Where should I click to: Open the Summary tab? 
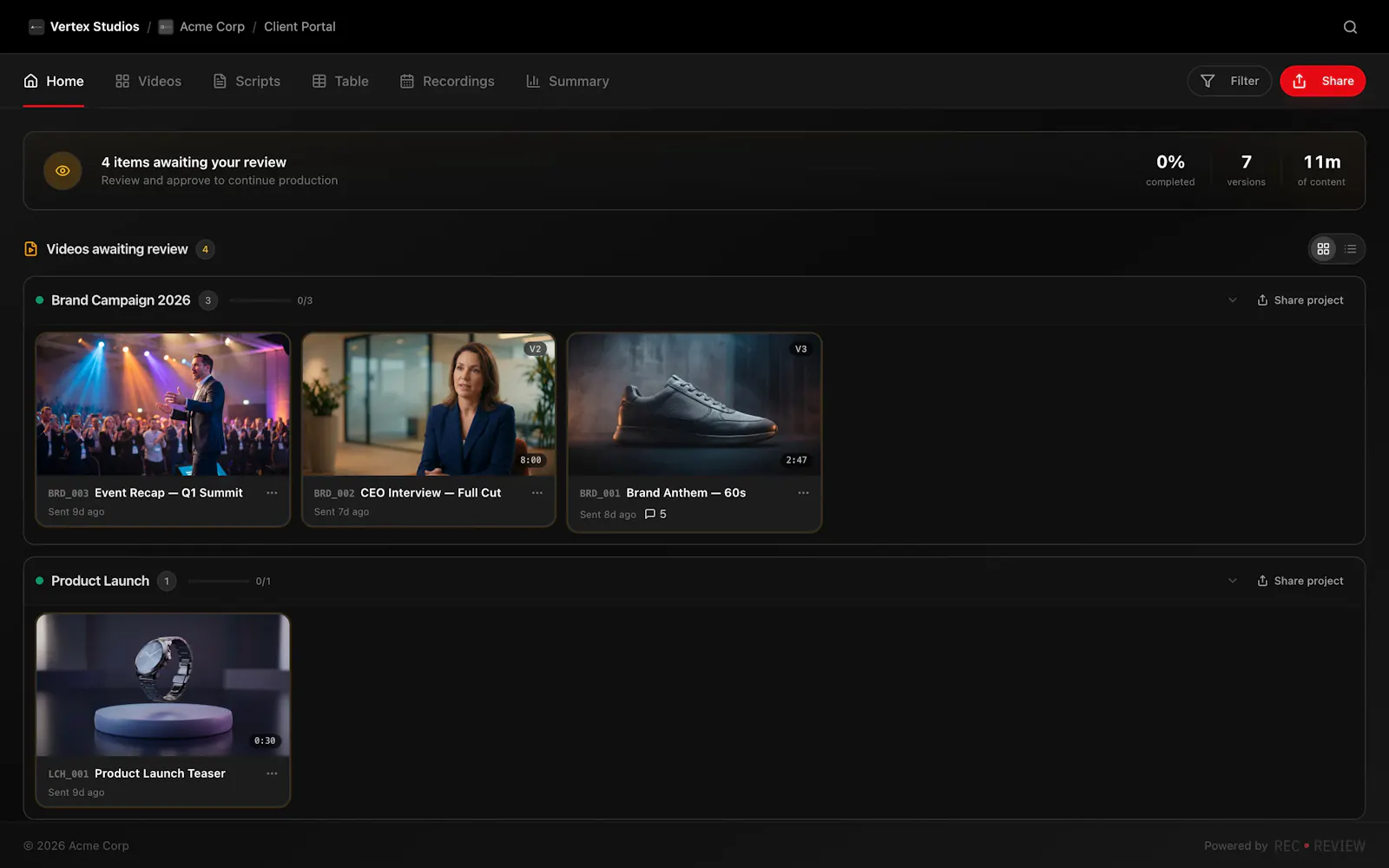click(x=568, y=81)
